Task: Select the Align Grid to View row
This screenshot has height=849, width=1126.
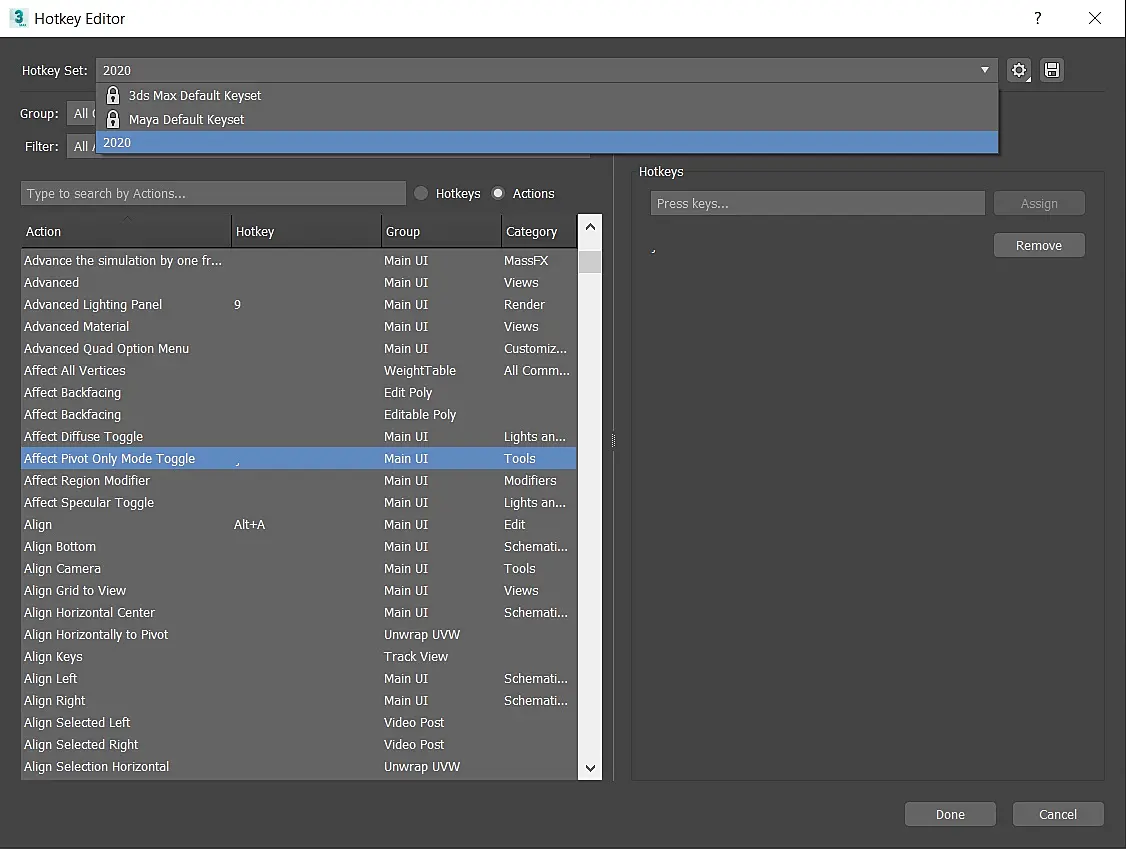Action: [299, 590]
